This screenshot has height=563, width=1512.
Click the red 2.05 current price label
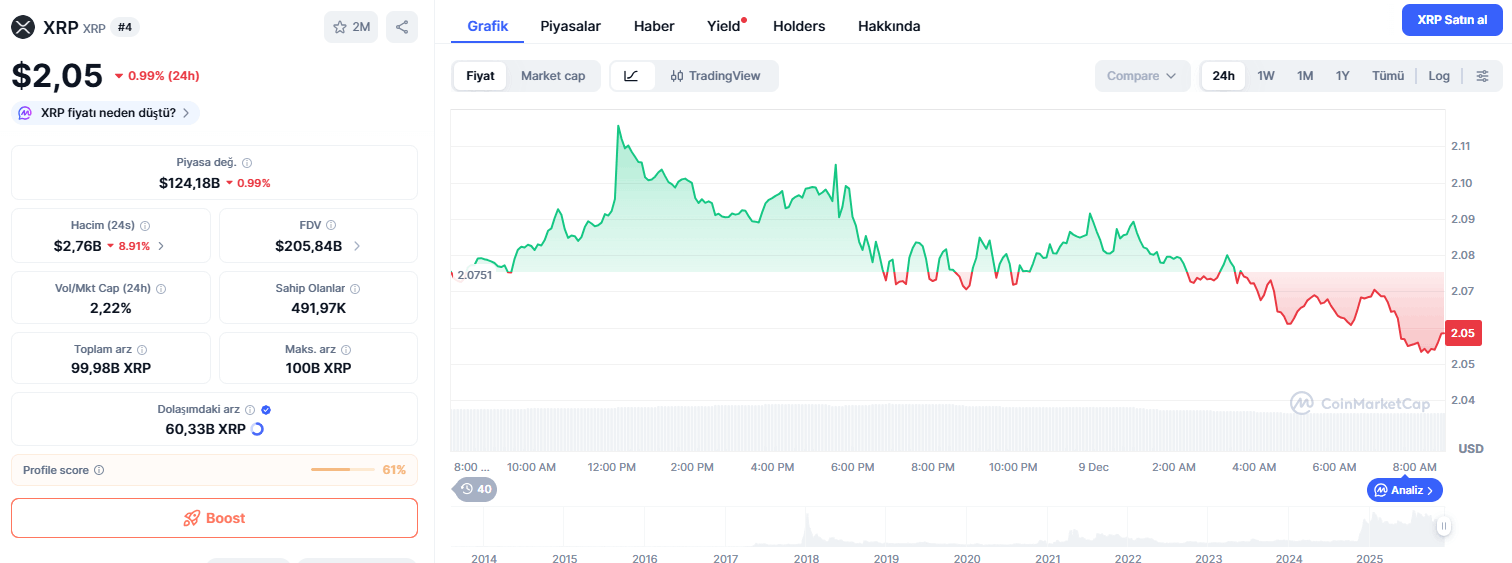click(x=1463, y=333)
